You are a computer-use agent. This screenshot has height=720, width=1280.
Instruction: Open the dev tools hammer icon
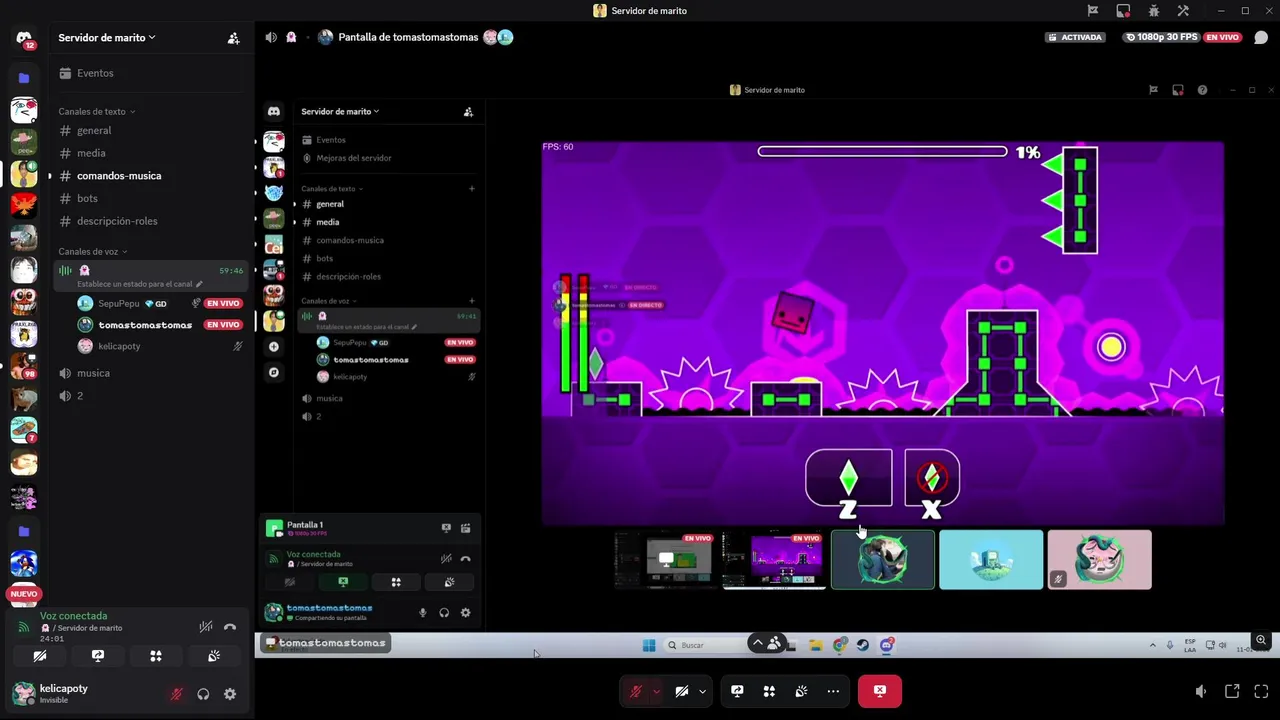1183,11
